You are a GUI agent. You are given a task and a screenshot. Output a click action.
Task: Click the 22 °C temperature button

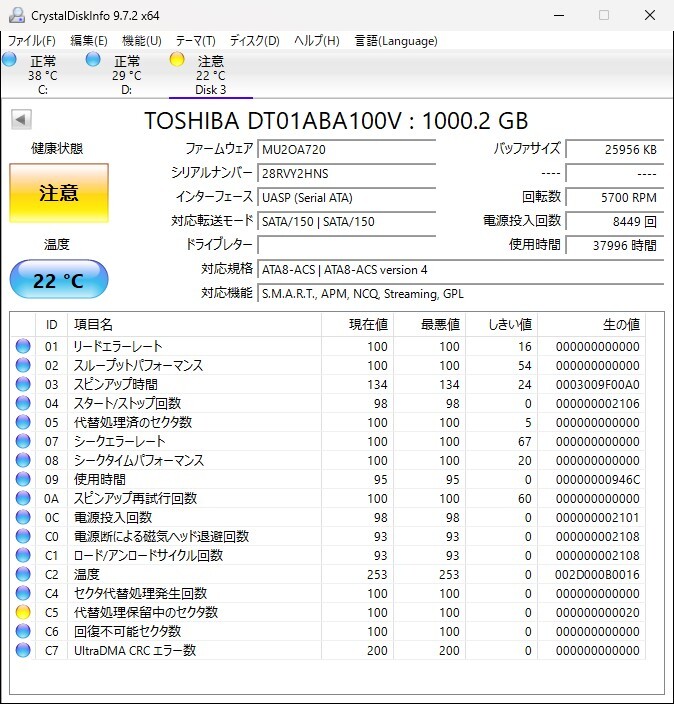click(59, 280)
